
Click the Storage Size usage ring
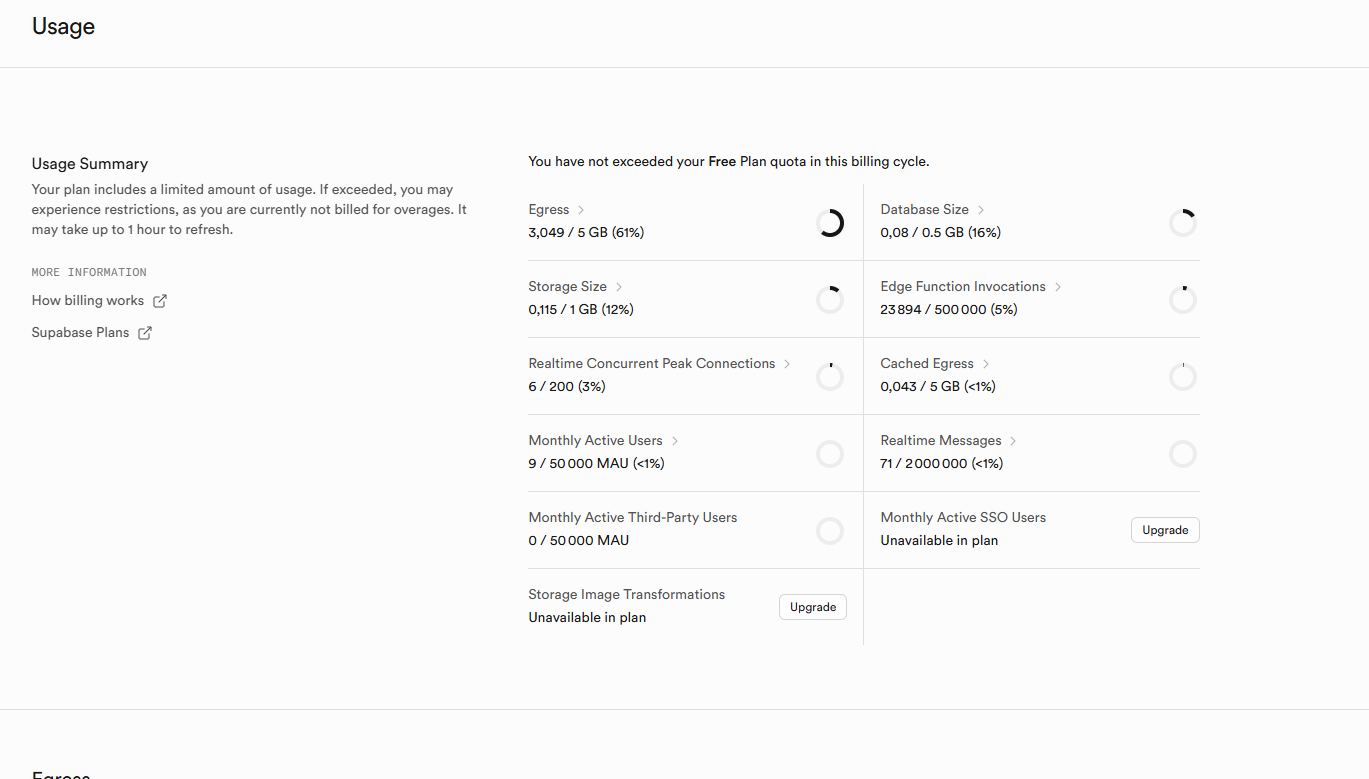830,299
